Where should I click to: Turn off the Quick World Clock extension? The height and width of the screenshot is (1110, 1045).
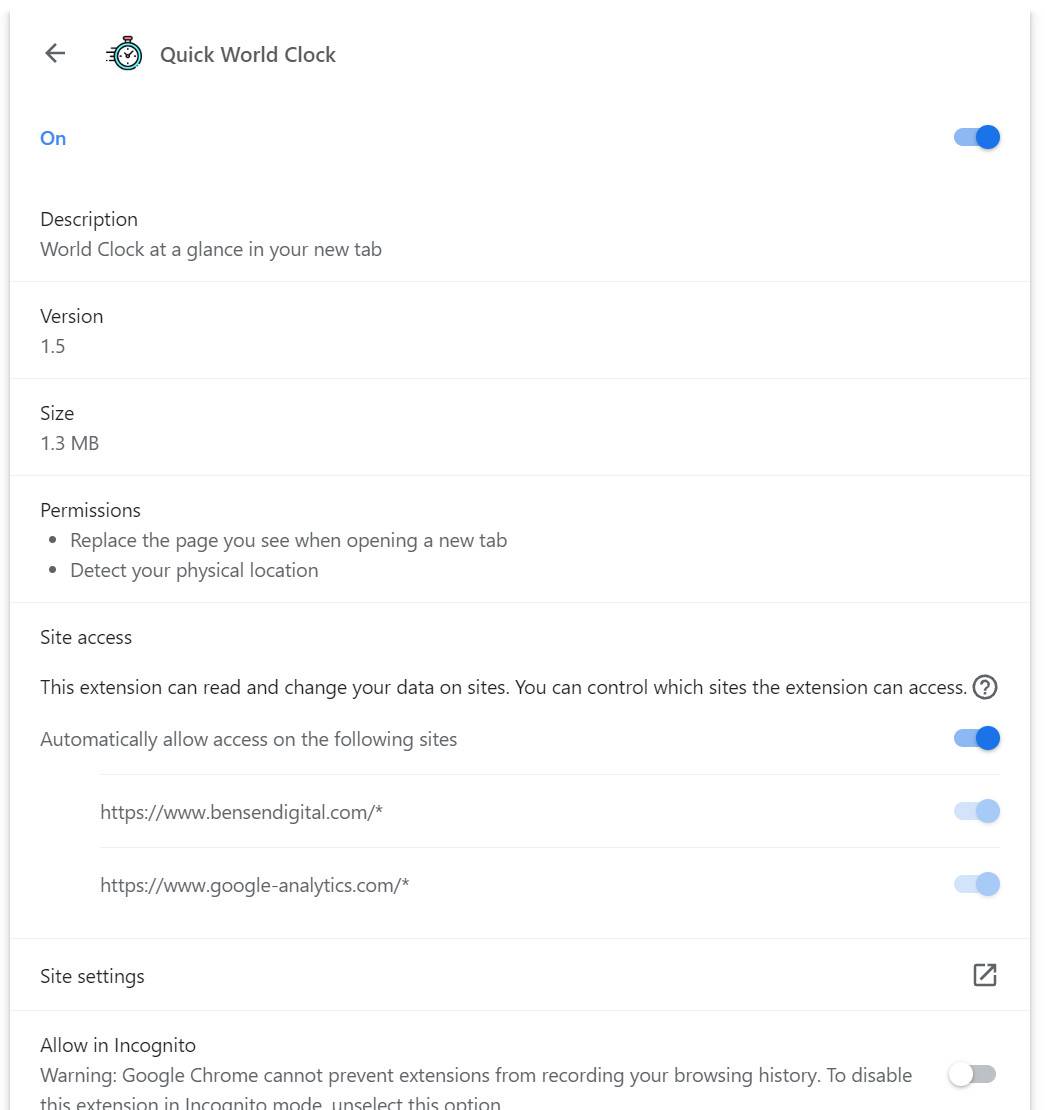[977, 137]
